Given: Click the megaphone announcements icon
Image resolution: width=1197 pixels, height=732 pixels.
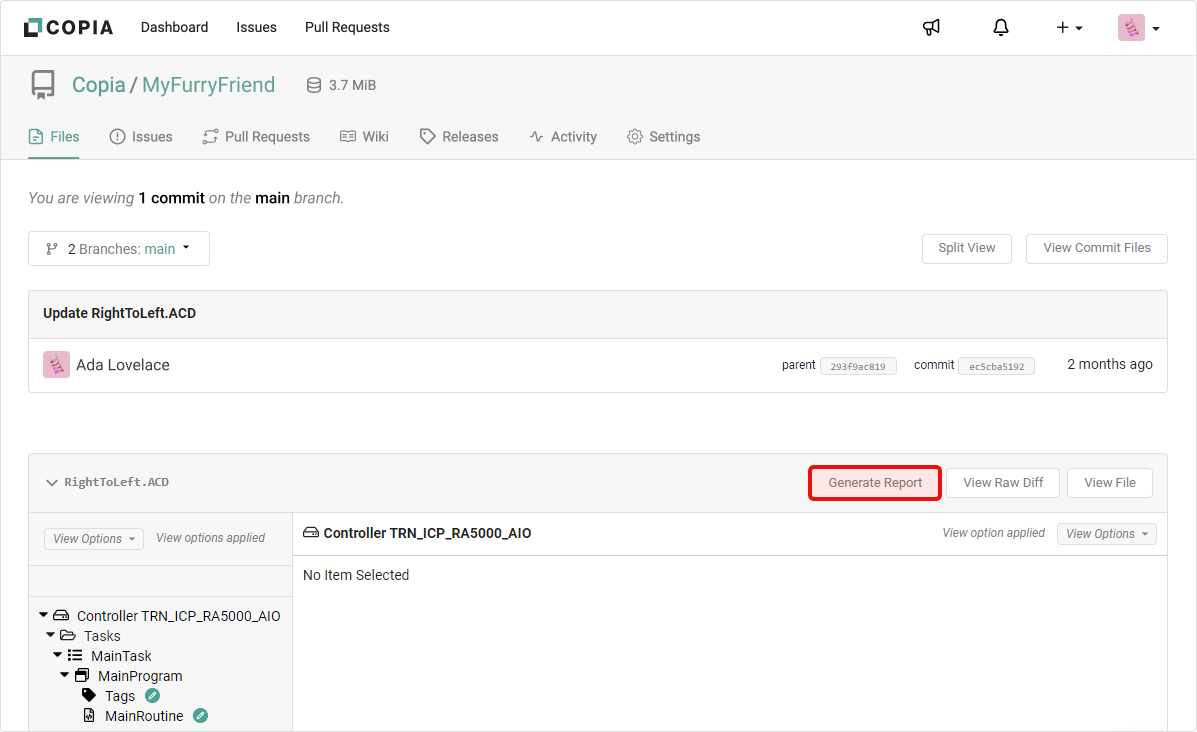Looking at the screenshot, I should point(931,28).
